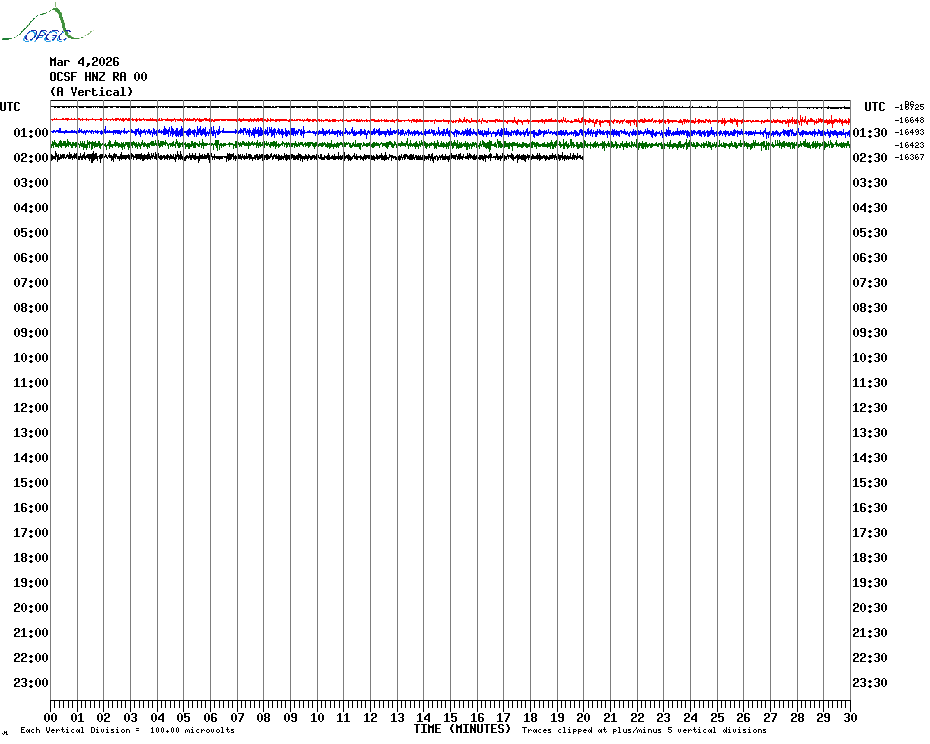Click the '14:30' half-hour label

[870, 457]
